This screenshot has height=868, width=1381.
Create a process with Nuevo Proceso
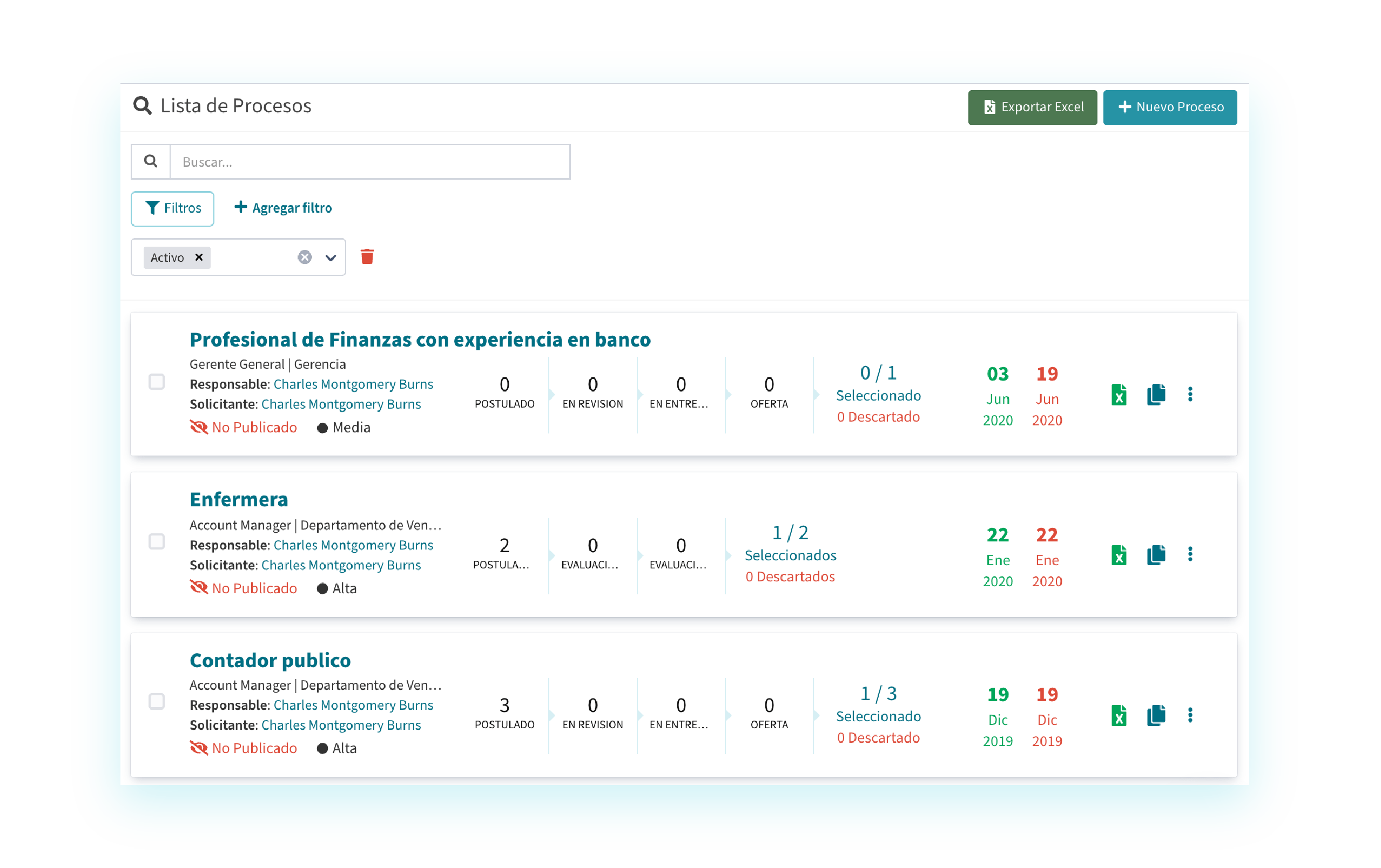1170,107
